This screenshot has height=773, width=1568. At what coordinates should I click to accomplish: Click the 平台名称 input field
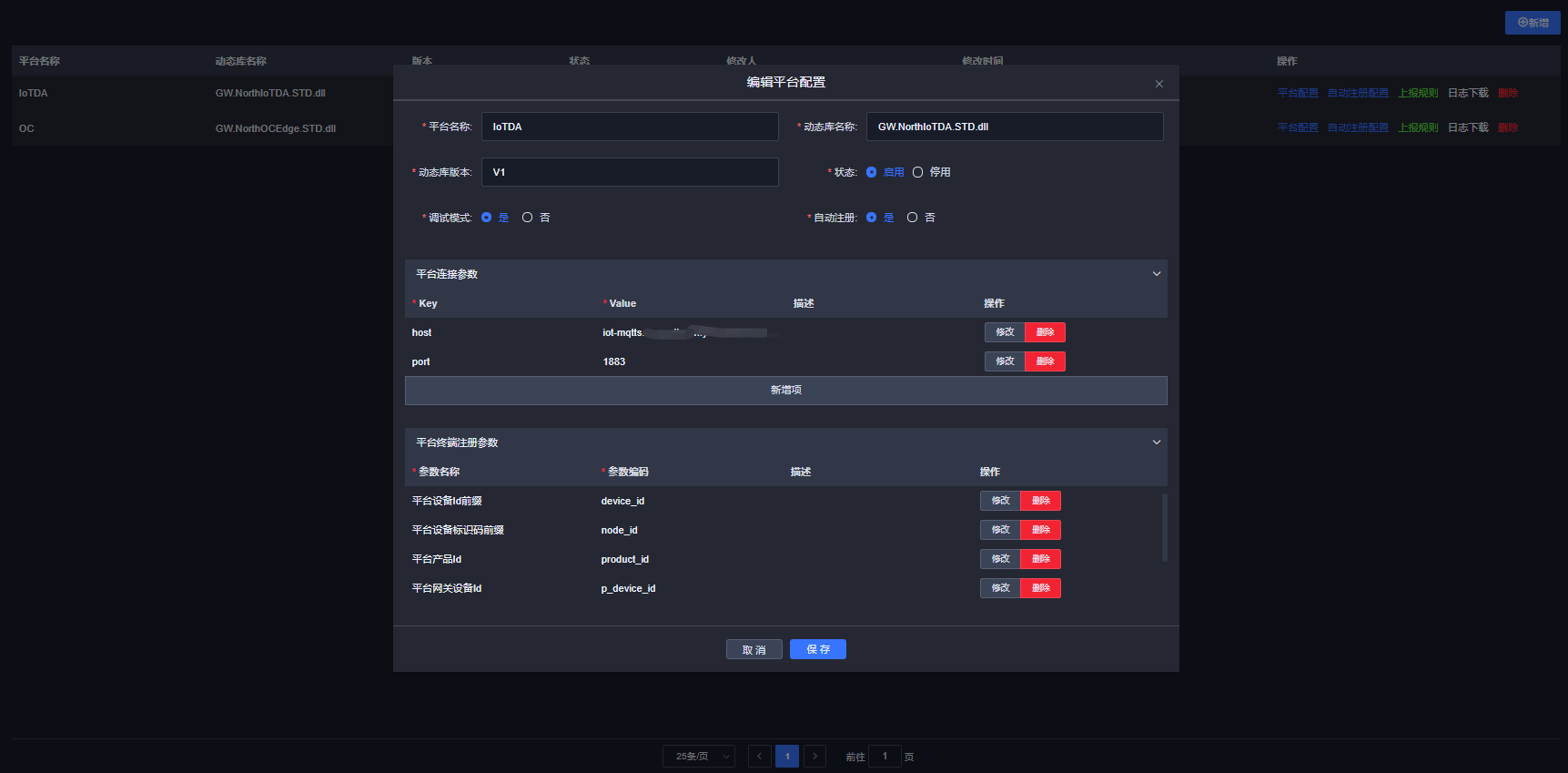(630, 127)
